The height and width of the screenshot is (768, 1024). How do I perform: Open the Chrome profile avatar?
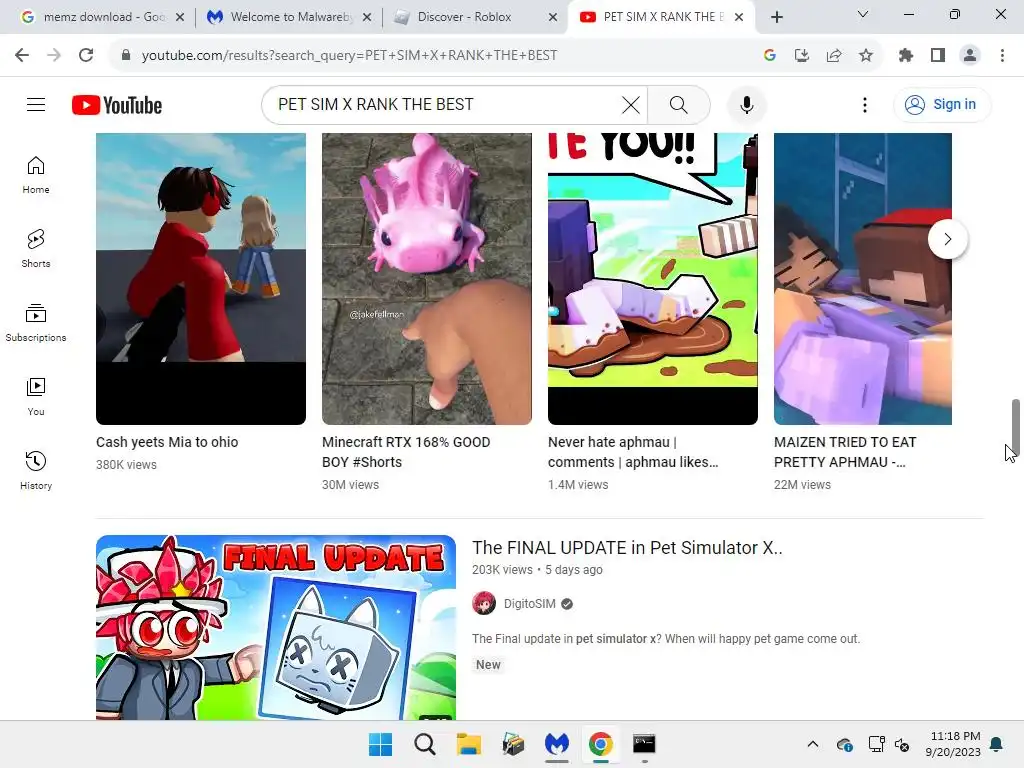(970, 56)
